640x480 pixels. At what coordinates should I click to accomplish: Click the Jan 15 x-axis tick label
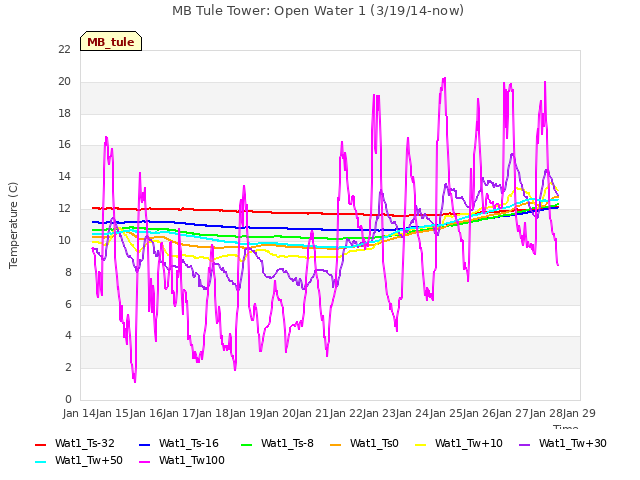pos(112,413)
